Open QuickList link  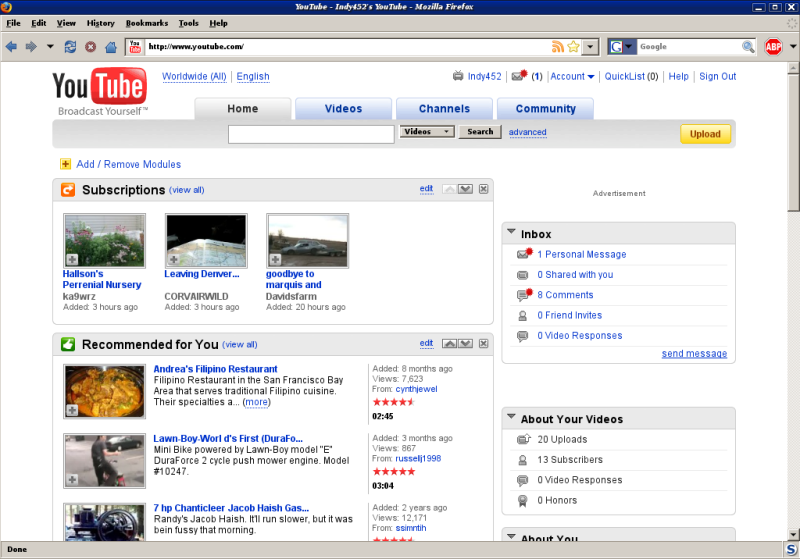click(x=625, y=77)
